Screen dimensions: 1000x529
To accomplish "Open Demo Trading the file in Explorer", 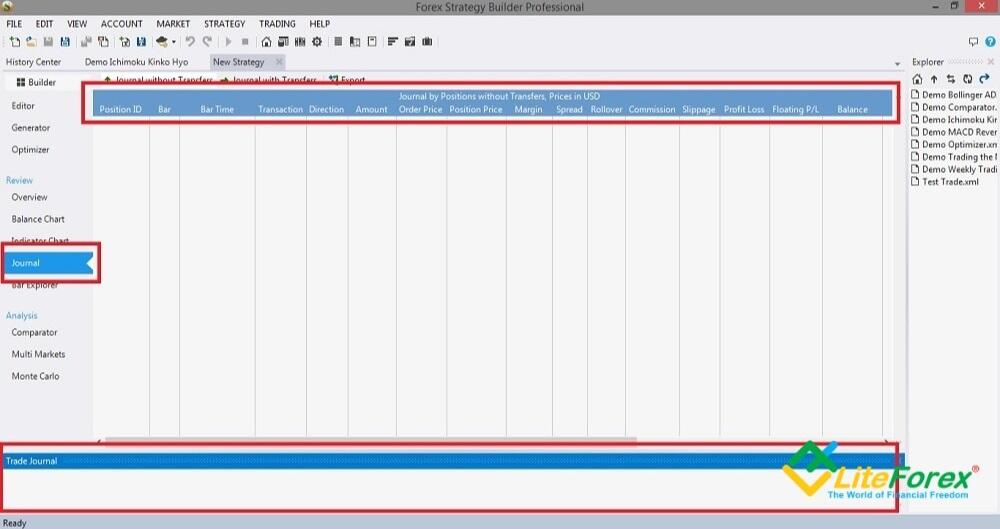I will pos(954,157).
